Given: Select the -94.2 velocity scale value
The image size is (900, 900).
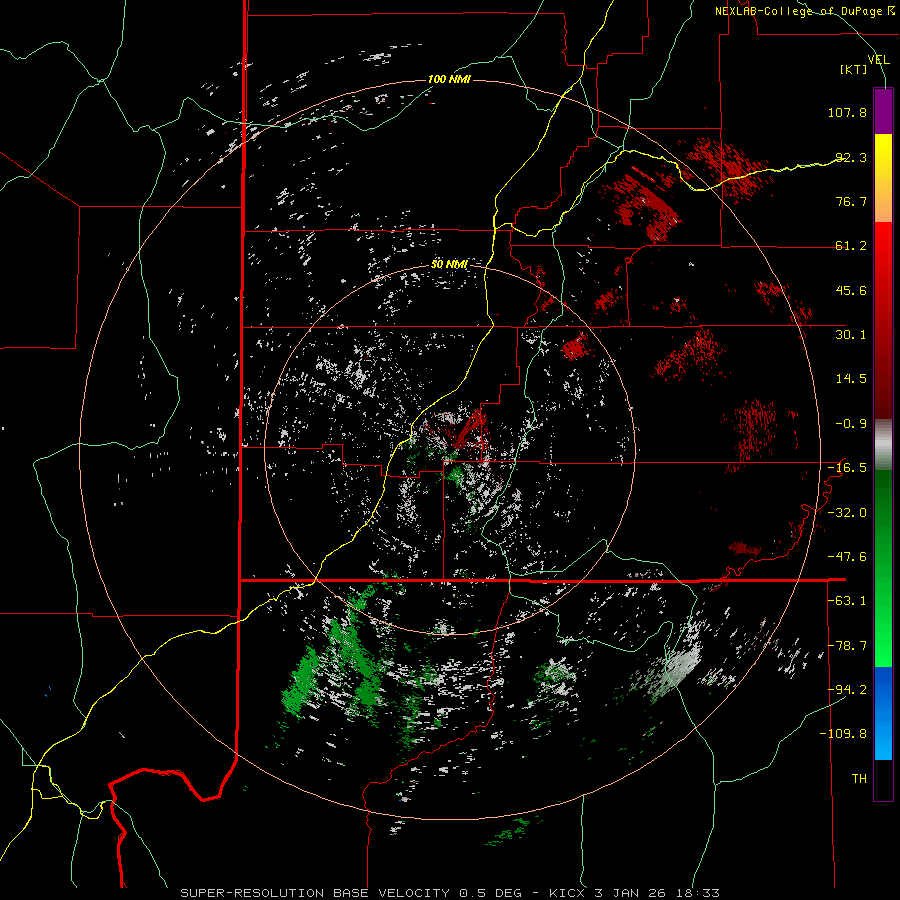Looking at the screenshot, I should point(847,690).
